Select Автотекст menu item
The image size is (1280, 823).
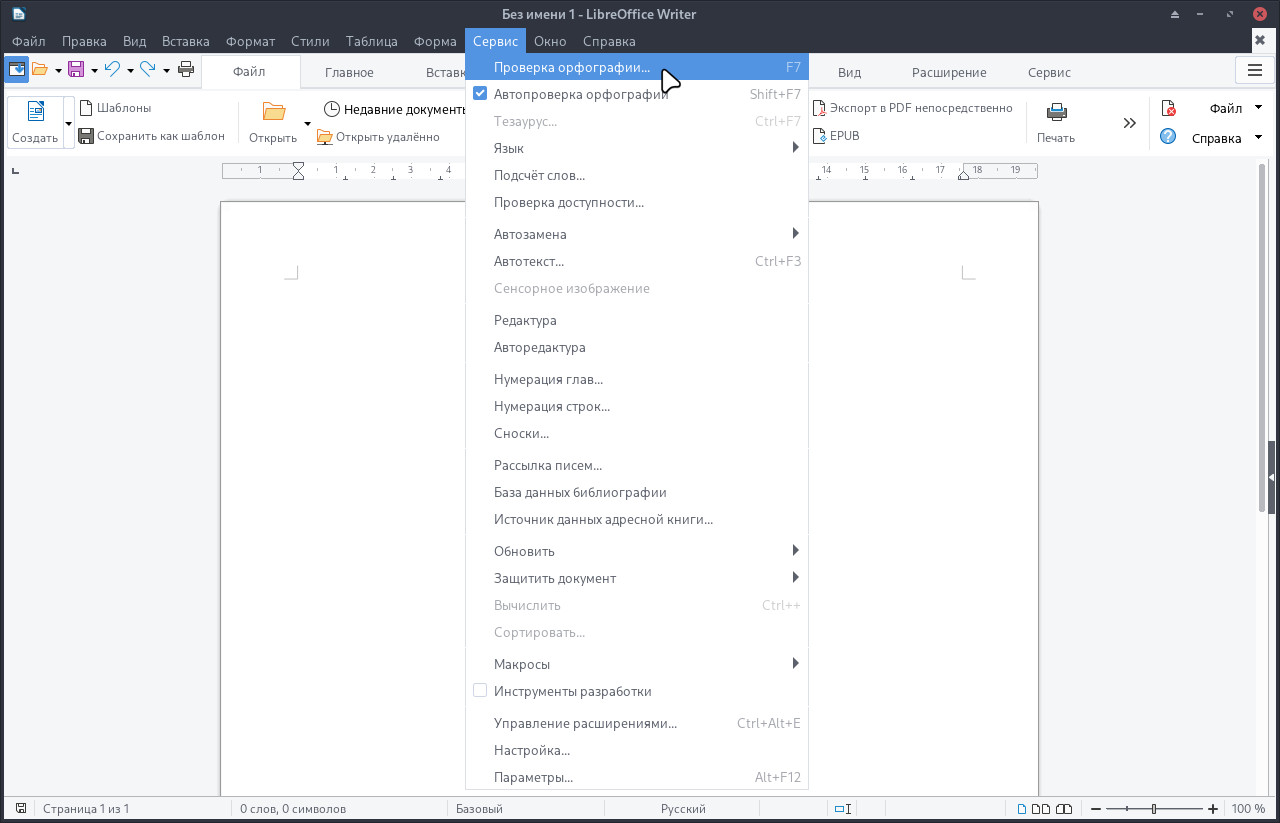click(x=637, y=261)
